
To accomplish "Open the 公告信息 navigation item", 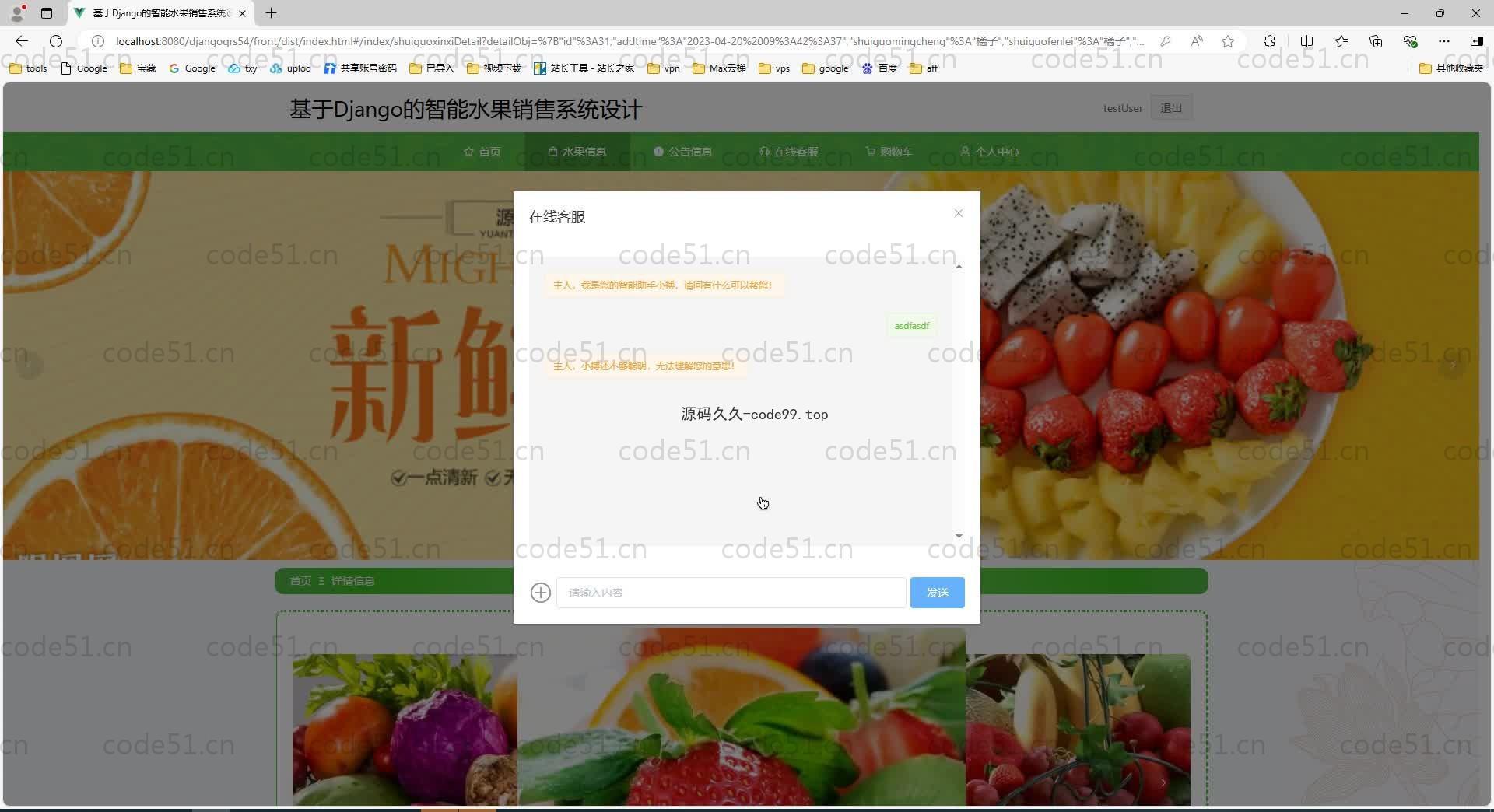I will click(x=682, y=152).
